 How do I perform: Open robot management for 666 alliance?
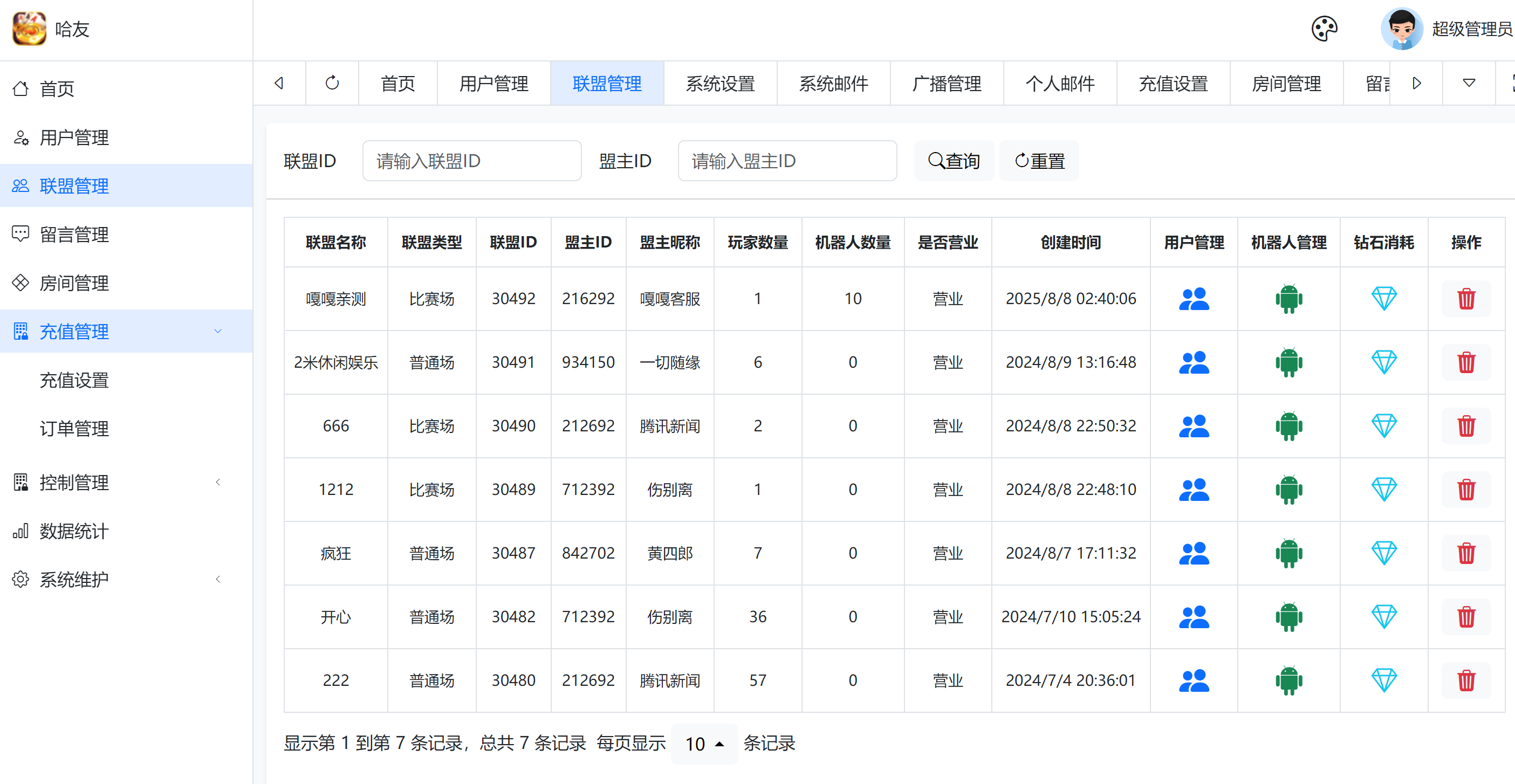click(x=1288, y=426)
